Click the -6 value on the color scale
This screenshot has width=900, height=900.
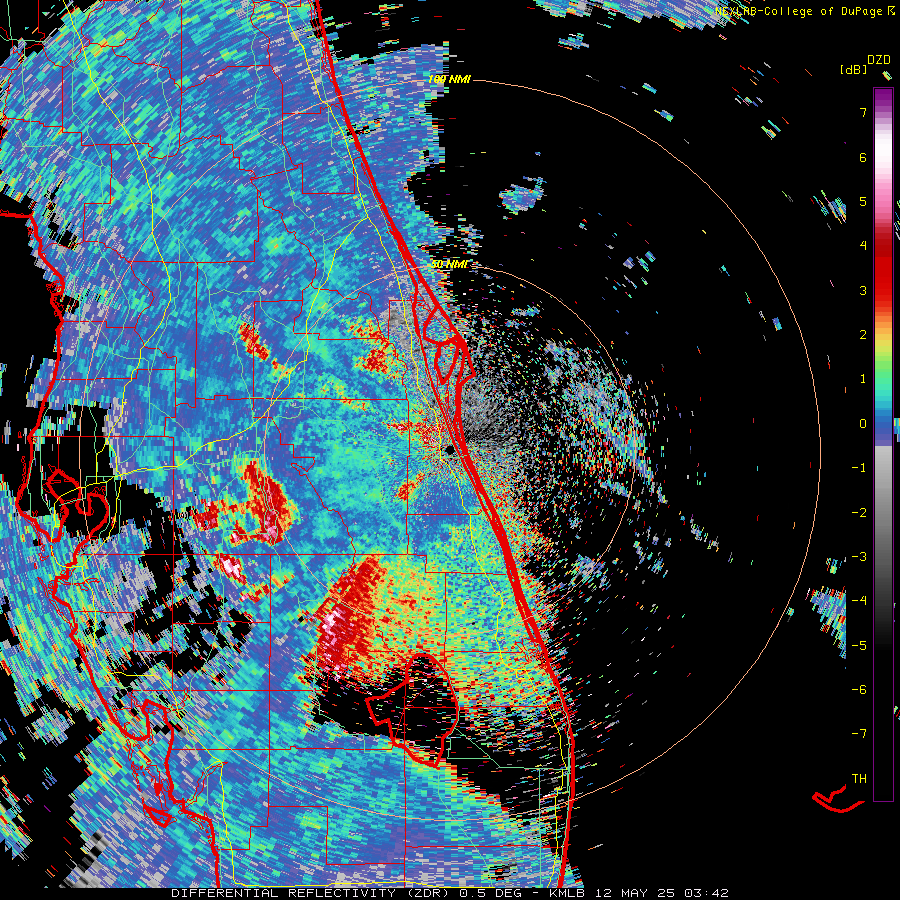coord(859,689)
